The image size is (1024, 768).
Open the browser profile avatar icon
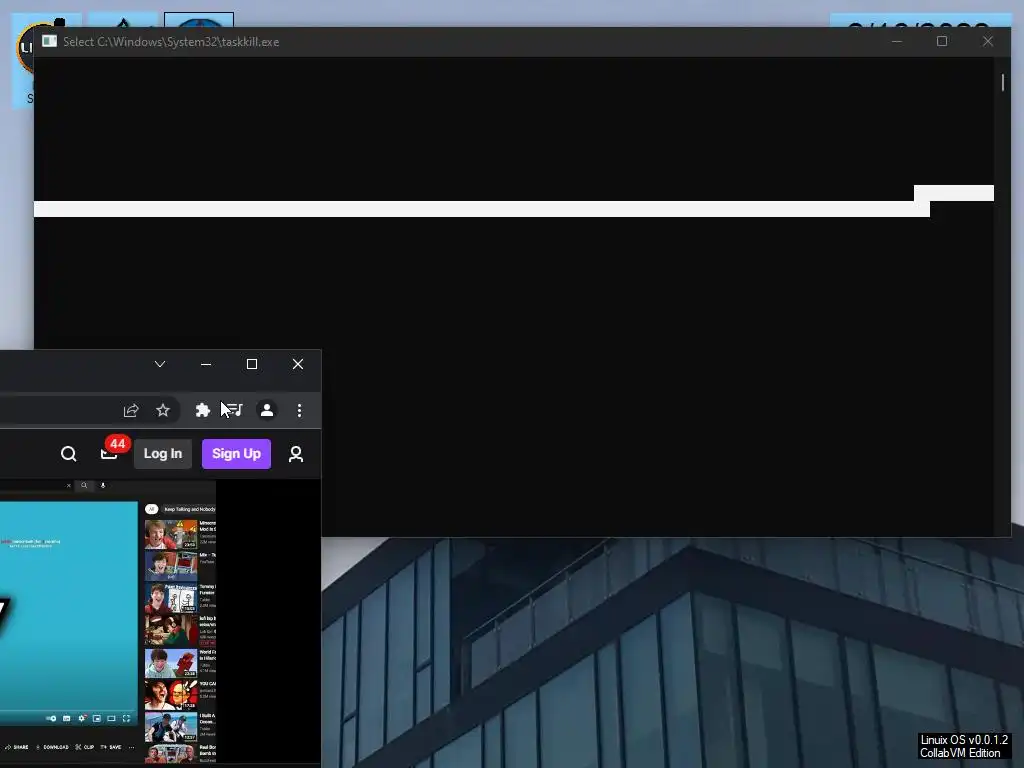[x=266, y=410]
